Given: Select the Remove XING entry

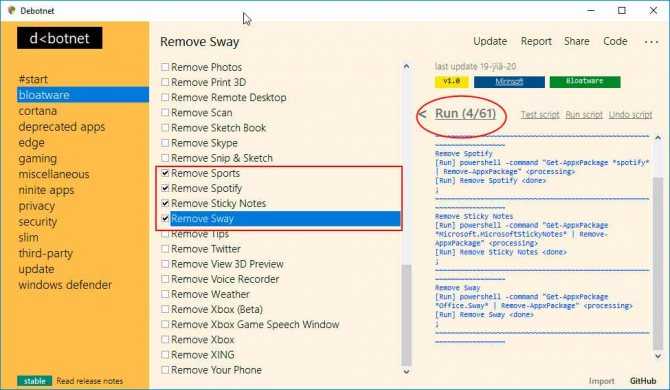Looking at the screenshot, I should 203,355.
